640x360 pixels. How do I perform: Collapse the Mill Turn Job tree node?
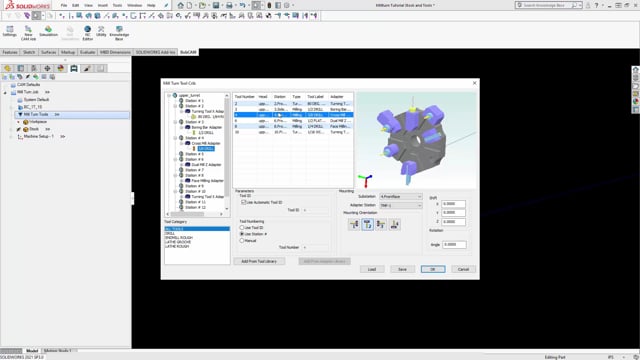pyautogui.click(x=5, y=92)
